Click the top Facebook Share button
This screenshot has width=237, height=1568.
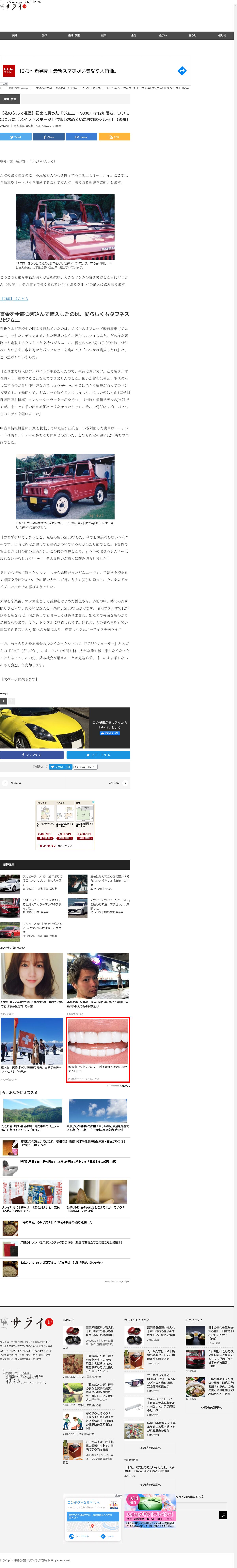pyautogui.click(x=49, y=137)
